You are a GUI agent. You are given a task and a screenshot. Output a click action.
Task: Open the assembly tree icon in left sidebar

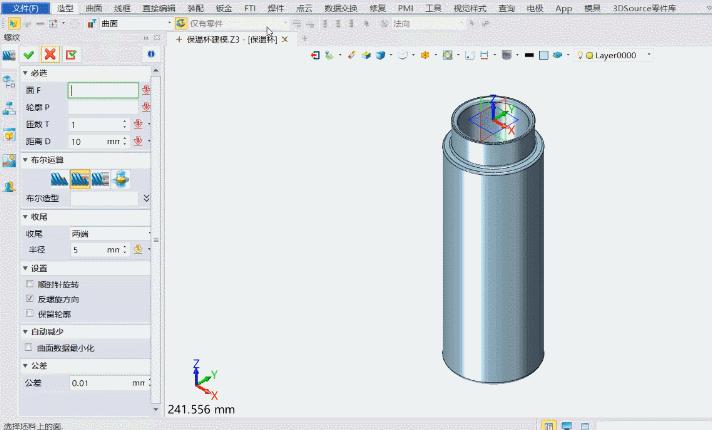coord(9,109)
